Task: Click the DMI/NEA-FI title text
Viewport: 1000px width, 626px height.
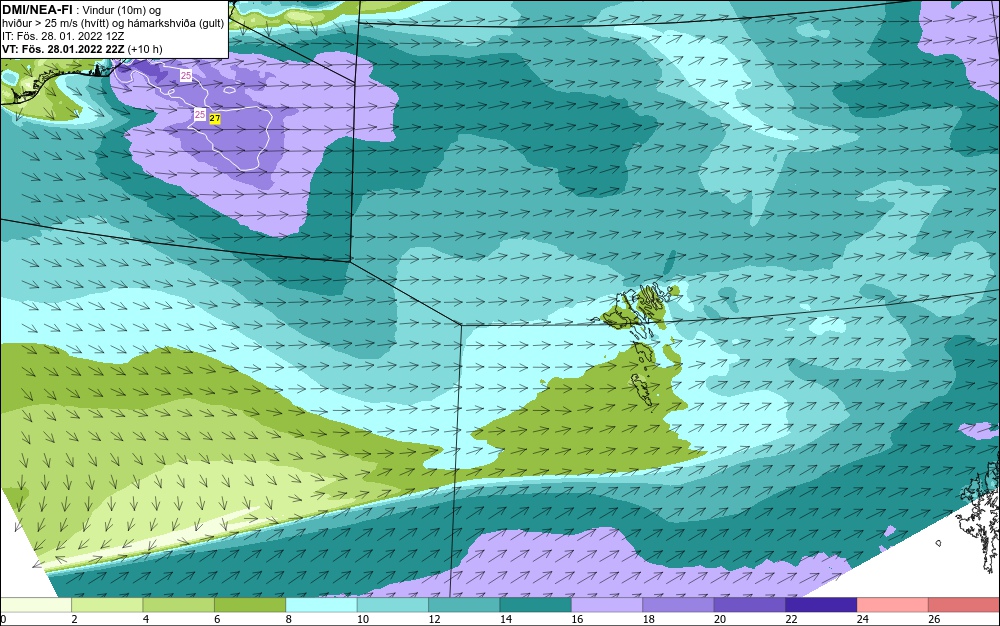Action: 37,10
